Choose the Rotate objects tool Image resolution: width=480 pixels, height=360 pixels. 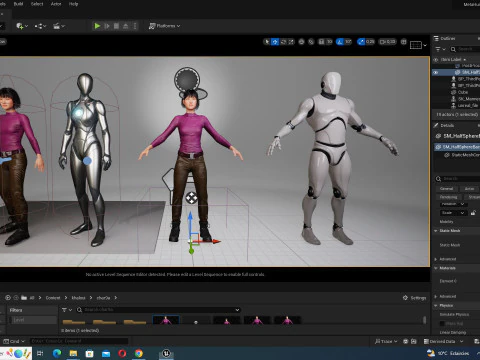(283, 42)
